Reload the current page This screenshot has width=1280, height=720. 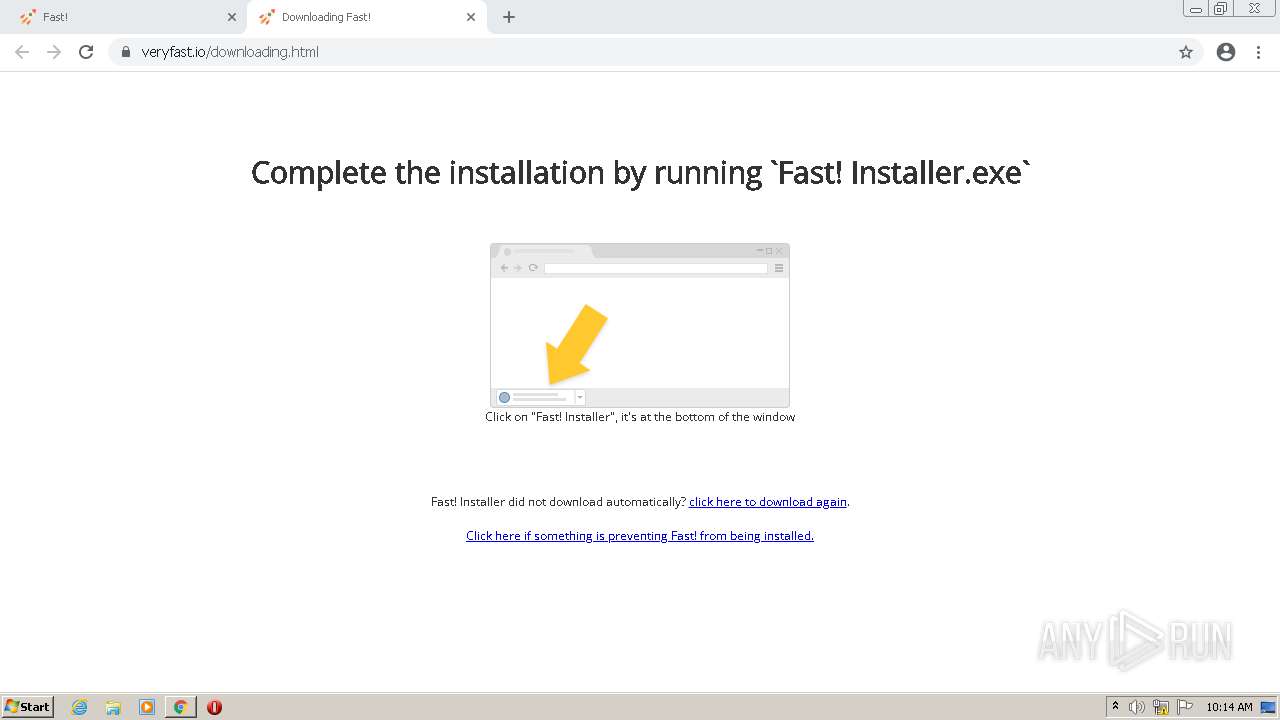[86, 52]
